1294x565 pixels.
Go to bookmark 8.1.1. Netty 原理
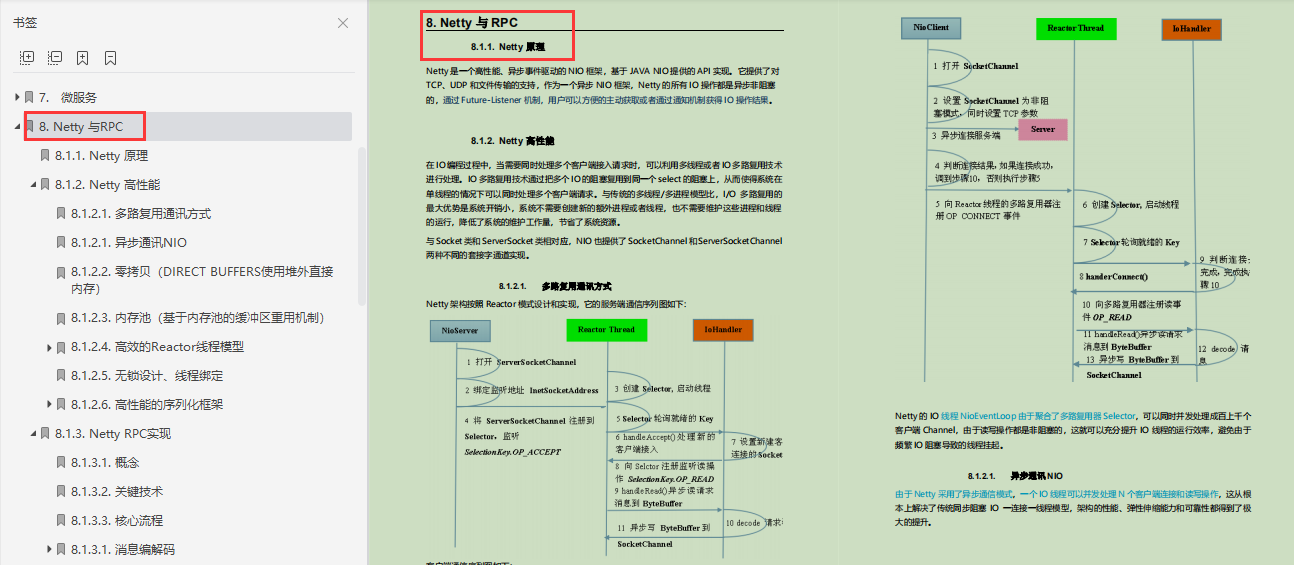pos(102,155)
